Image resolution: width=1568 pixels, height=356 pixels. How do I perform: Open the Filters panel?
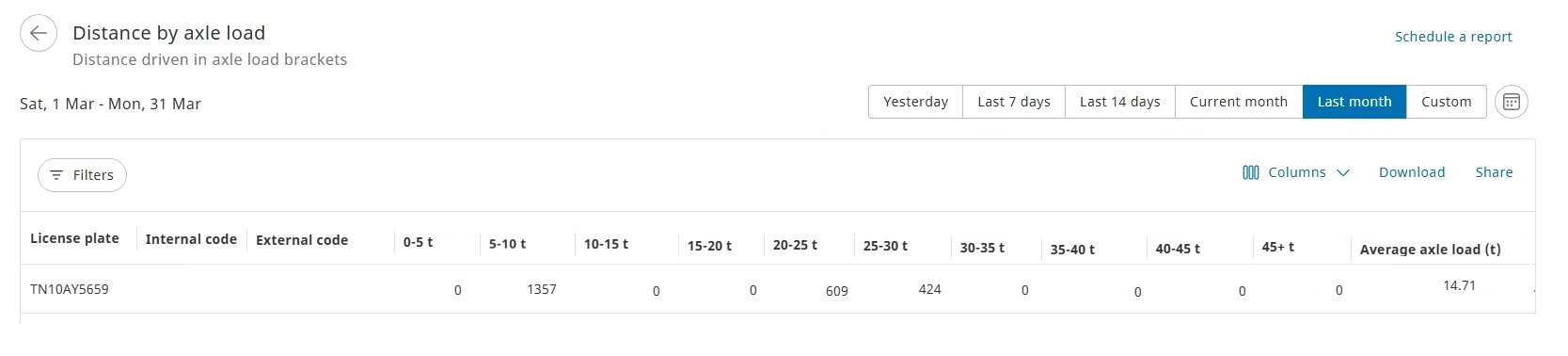tap(82, 175)
